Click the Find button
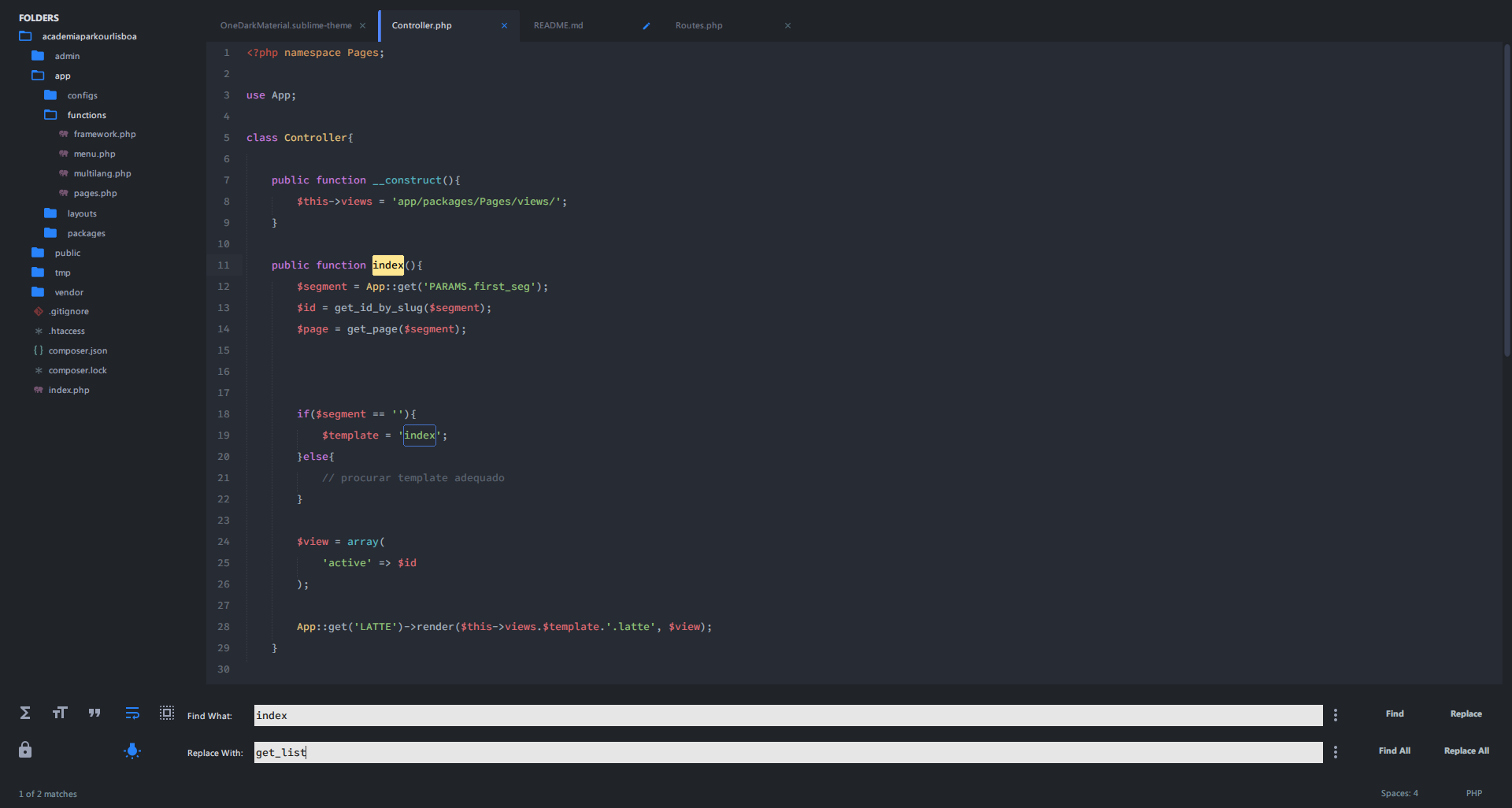Image resolution: width=1512 pixels, height=808 pixels. pos(1395,713)
